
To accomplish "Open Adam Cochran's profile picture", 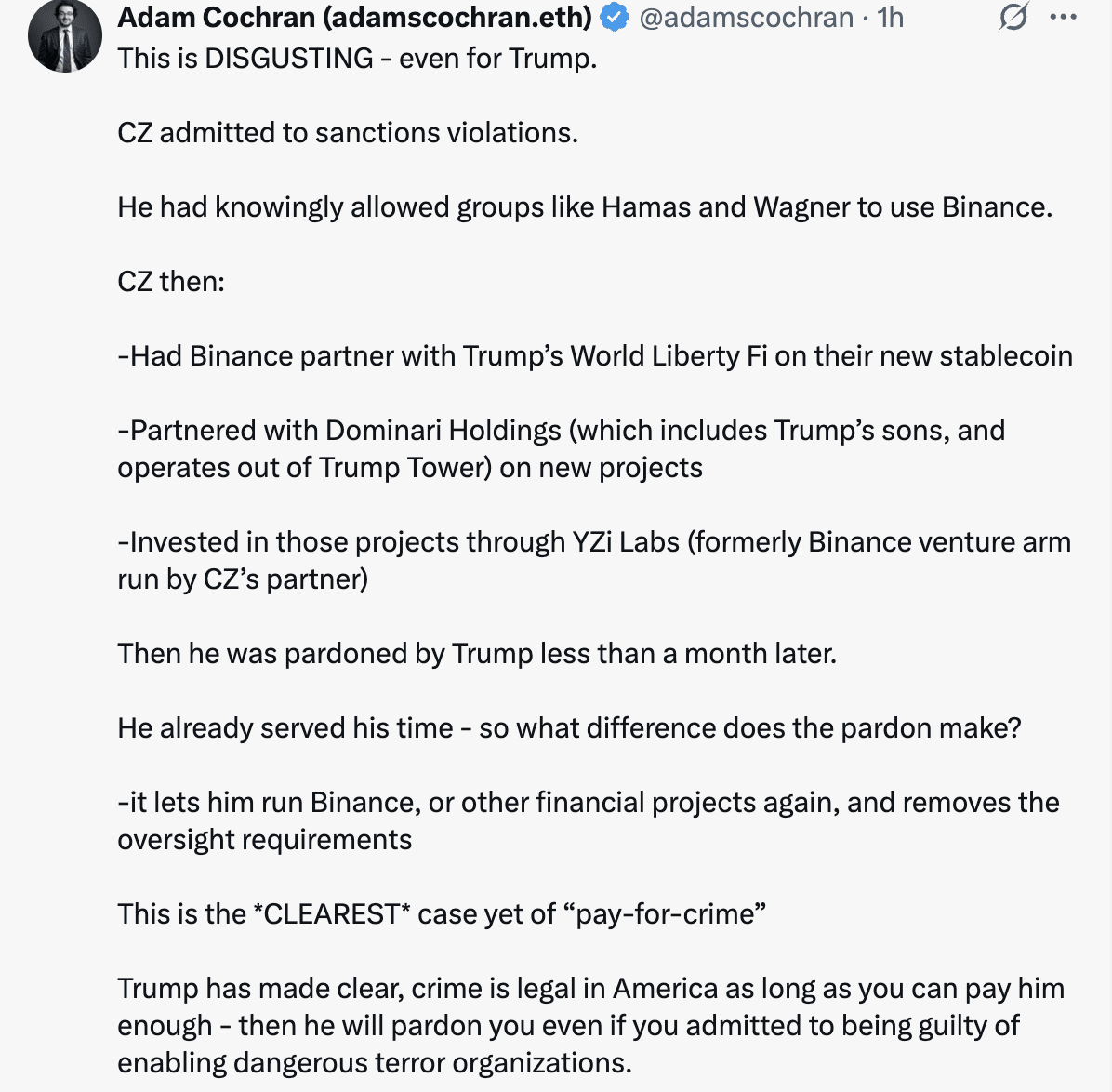I will 65,35.
